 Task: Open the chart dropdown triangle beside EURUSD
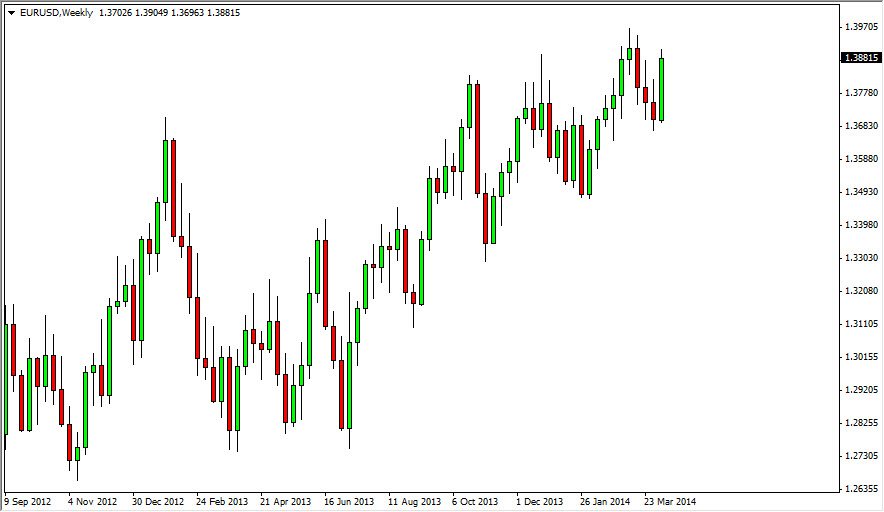pos(11,13)
